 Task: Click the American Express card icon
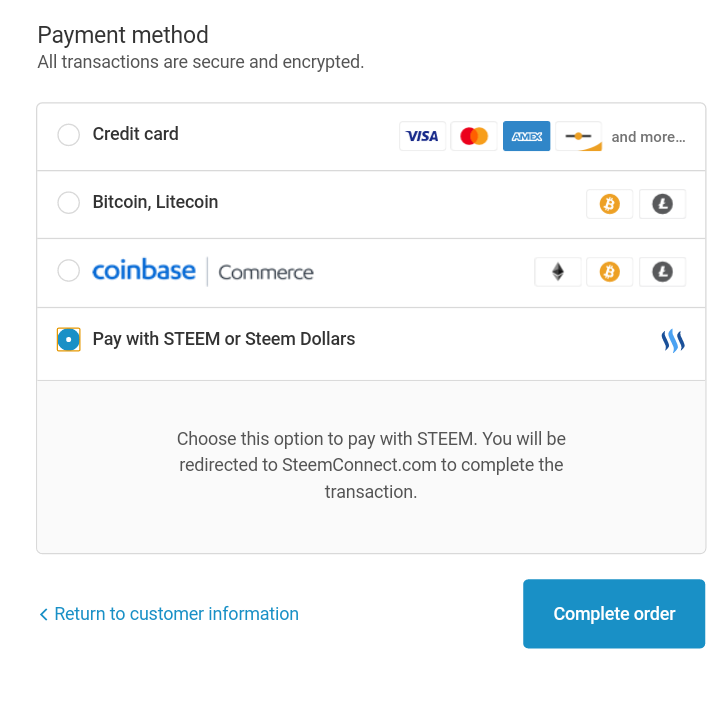click(x=526, y=136)
